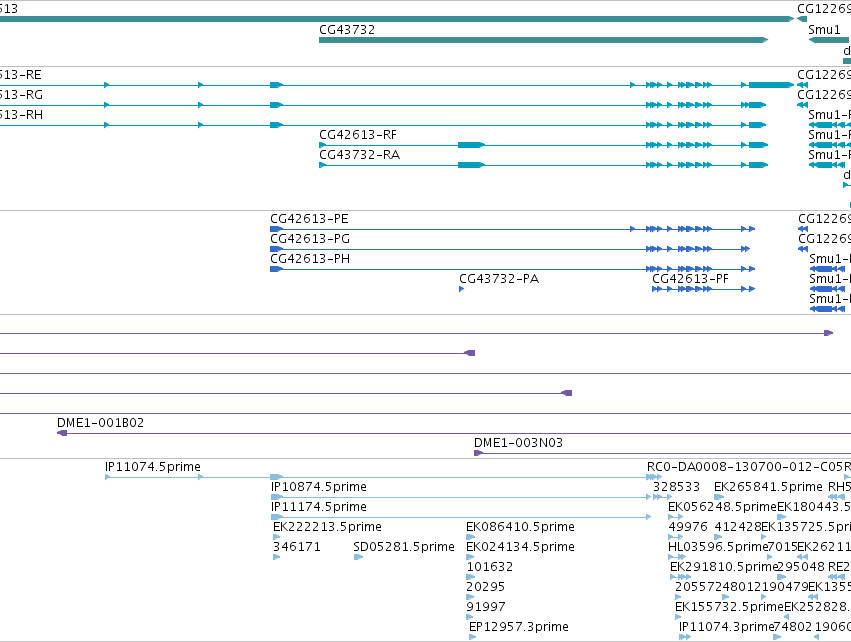Select the 346171 feature label
The height and width of the screenshot is (642, 851).
tap(297, 547)
